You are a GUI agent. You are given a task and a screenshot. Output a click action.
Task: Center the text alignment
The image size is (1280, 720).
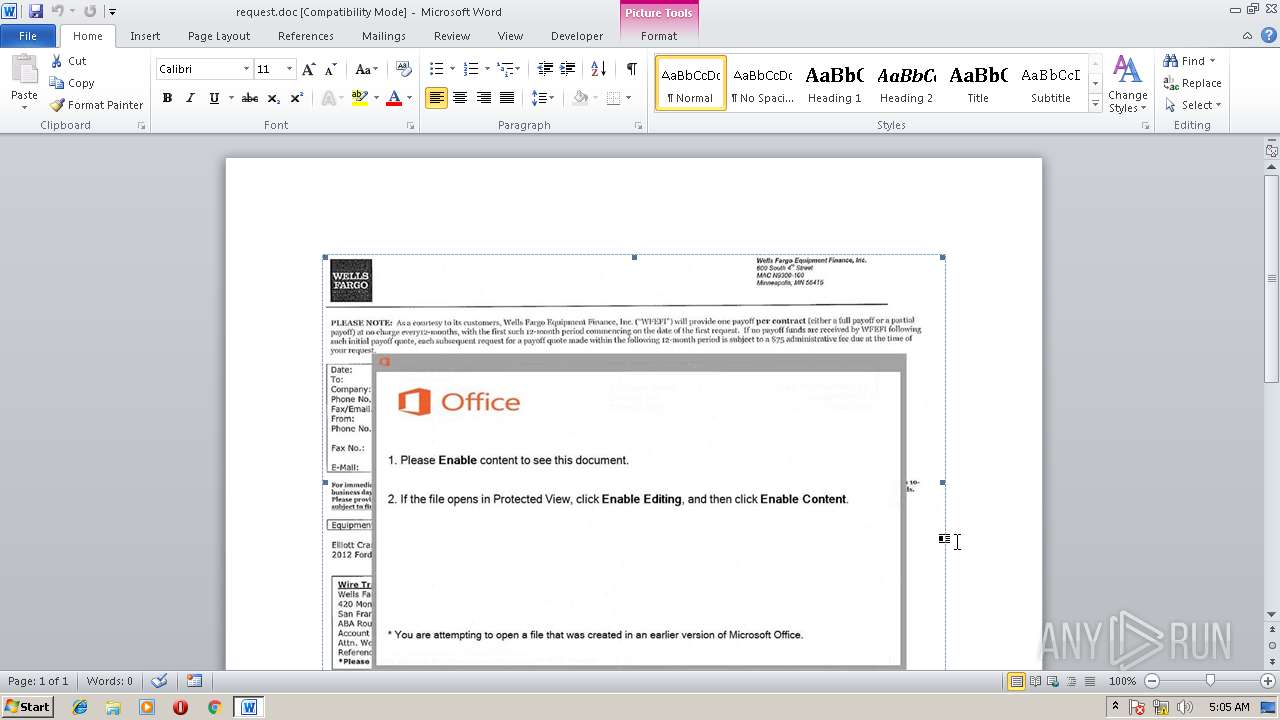pos(460,98)
